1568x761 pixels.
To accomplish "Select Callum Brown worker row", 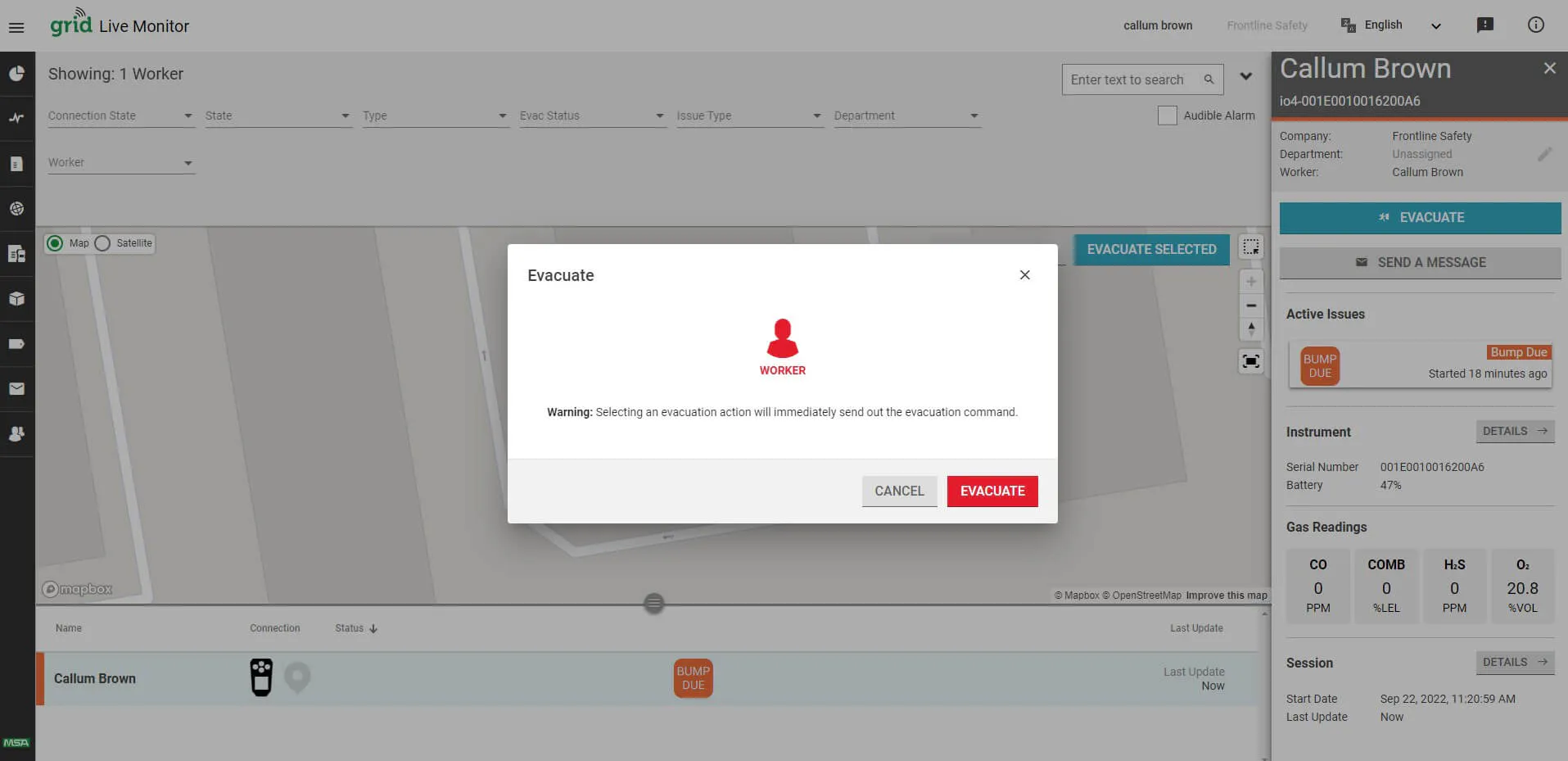I will pyautogui.click(x=95, y=678).
